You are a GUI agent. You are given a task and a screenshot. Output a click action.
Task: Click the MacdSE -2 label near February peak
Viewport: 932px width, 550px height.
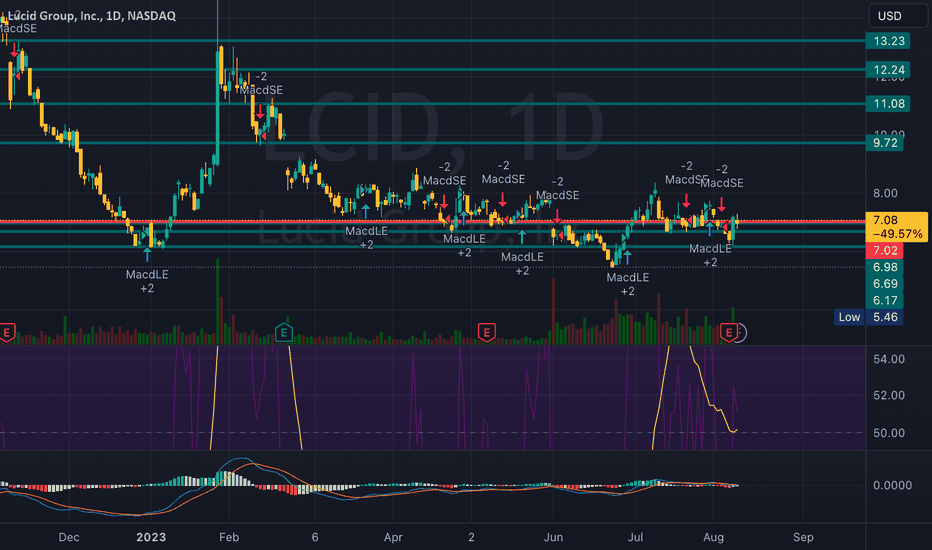coord(262,83)
